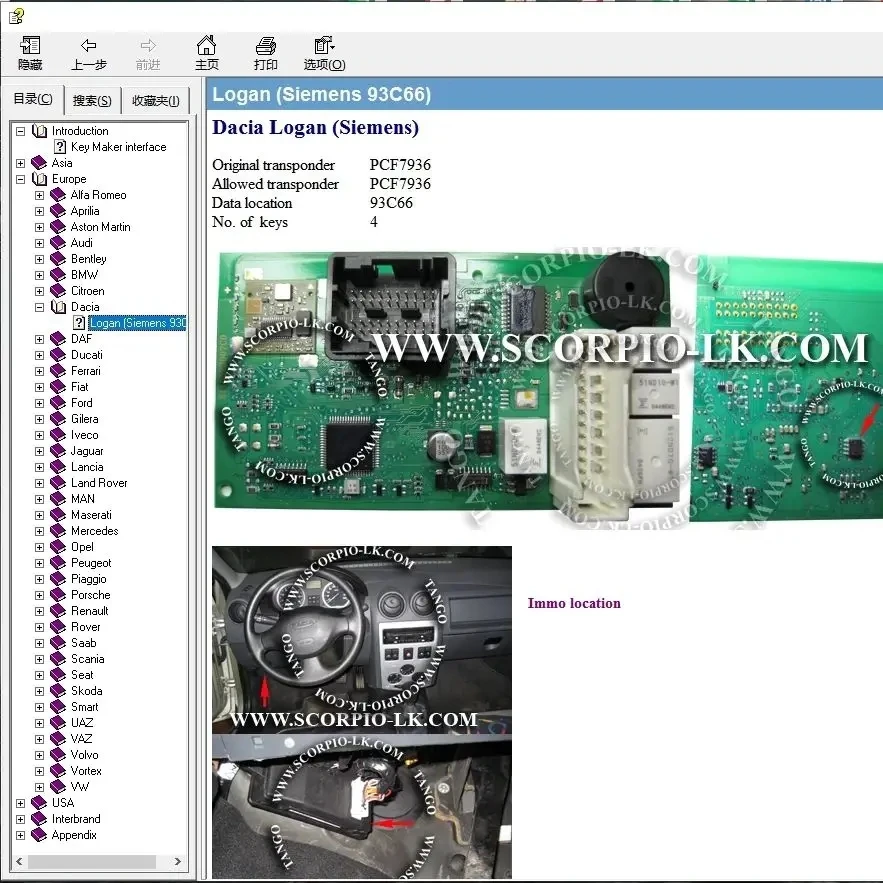Select the Maserati tree entry
The width and height of the screenshot is (883, 883).
pos(91,515)
